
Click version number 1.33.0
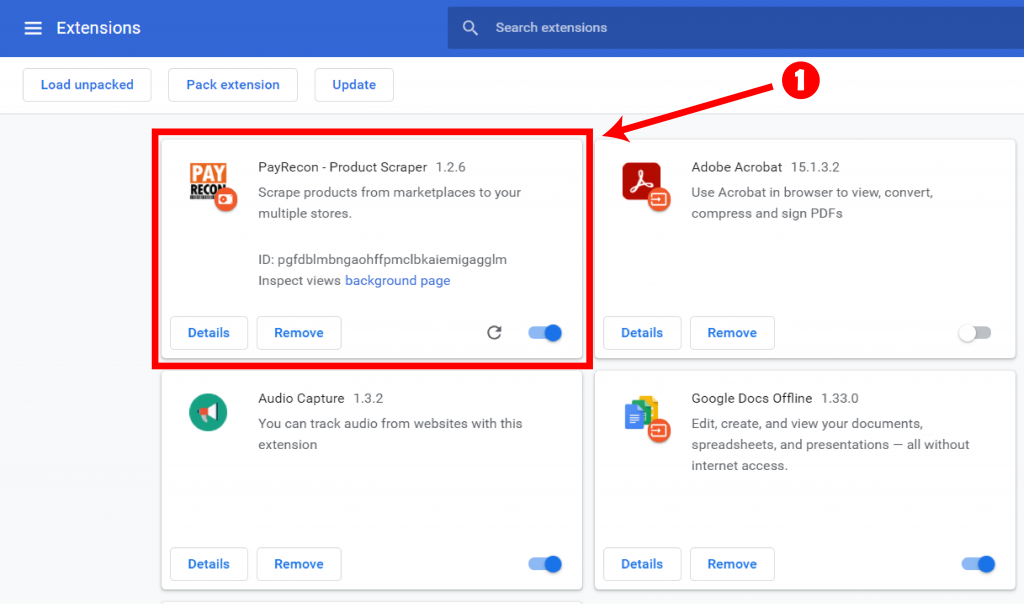(840, 398)
